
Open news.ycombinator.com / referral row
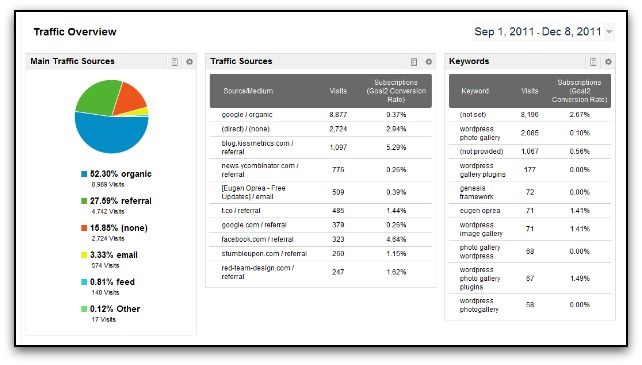pos(321,170)
